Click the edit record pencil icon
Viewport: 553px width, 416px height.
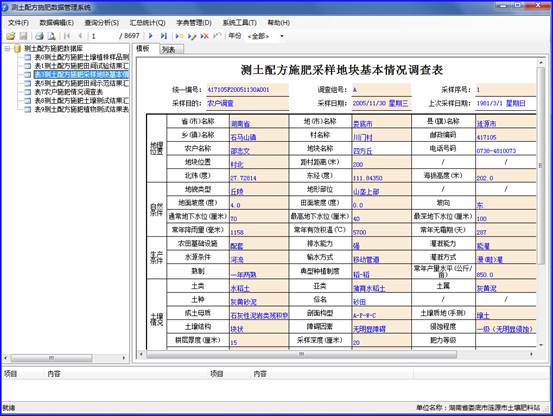pyautogui.click(x=192, y=36)
